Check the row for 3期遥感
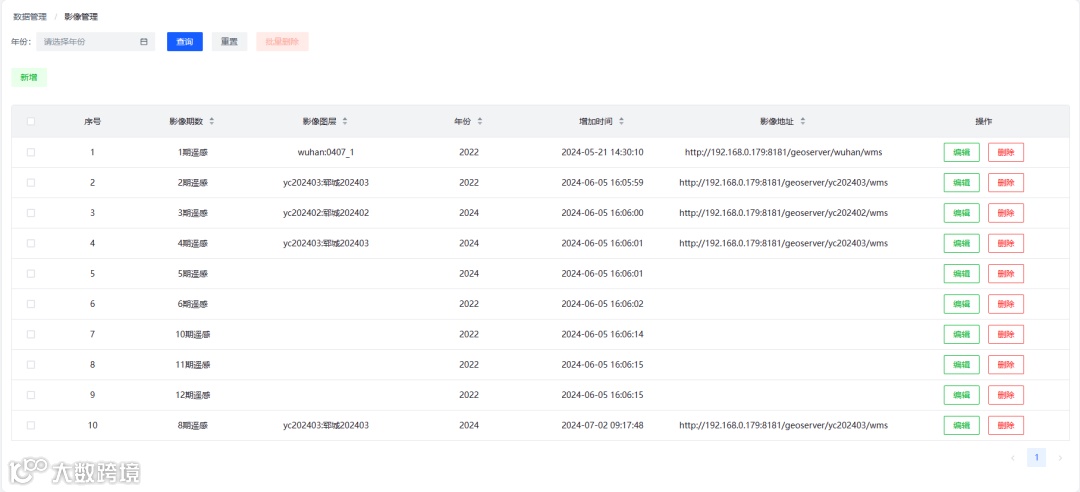The width and height of the screenshot is (1080, 492). 31,213
